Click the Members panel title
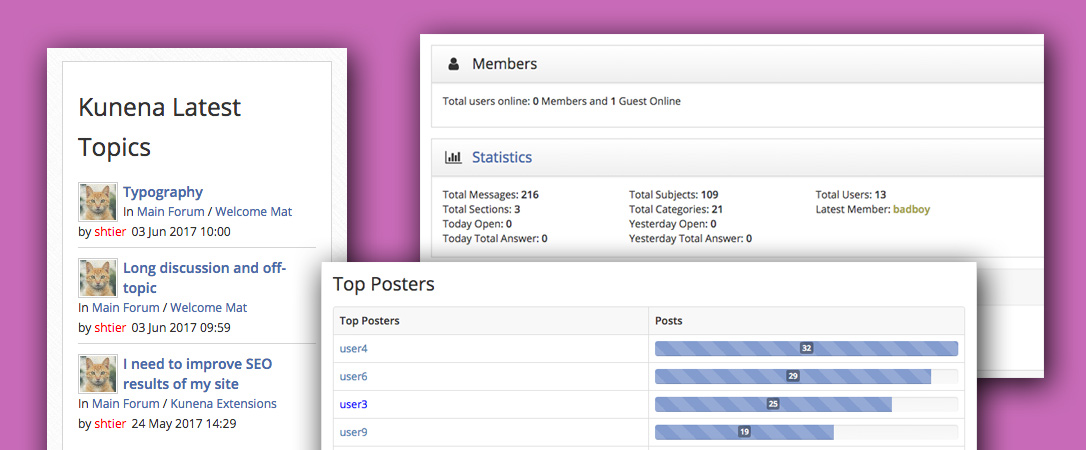The width and height of the screenshot is (1086, 450). [x=504, y=64]
